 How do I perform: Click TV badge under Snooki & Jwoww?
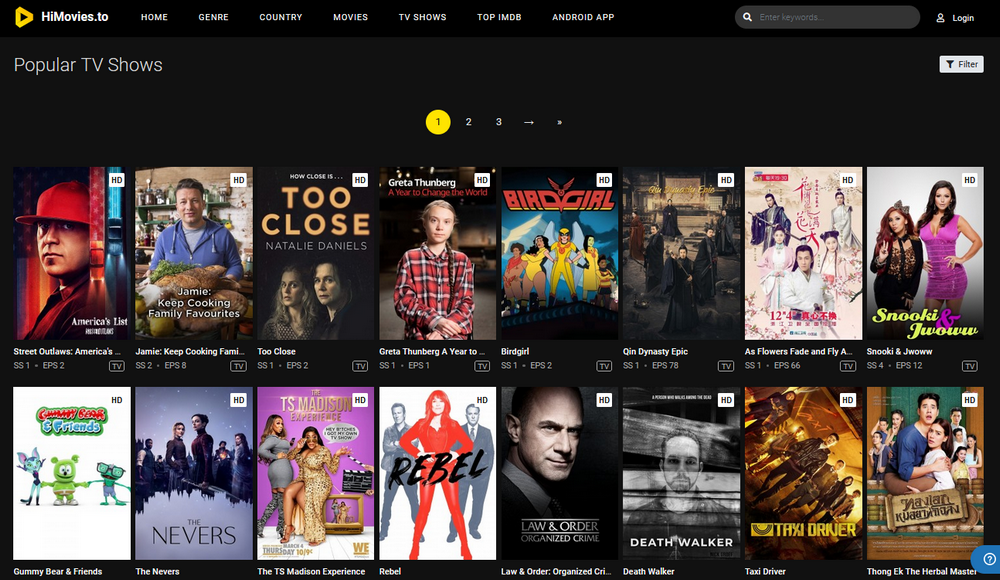point(969,366)
